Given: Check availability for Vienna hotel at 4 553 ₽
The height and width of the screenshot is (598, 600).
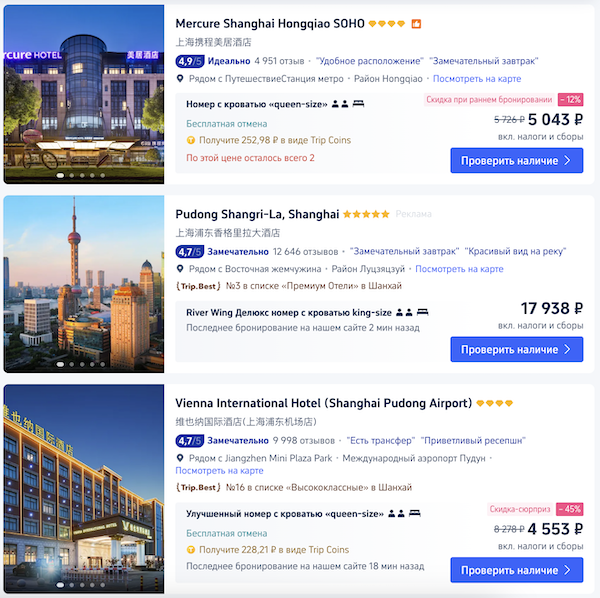Looking at the screenshot, I should tap(517, 570).
